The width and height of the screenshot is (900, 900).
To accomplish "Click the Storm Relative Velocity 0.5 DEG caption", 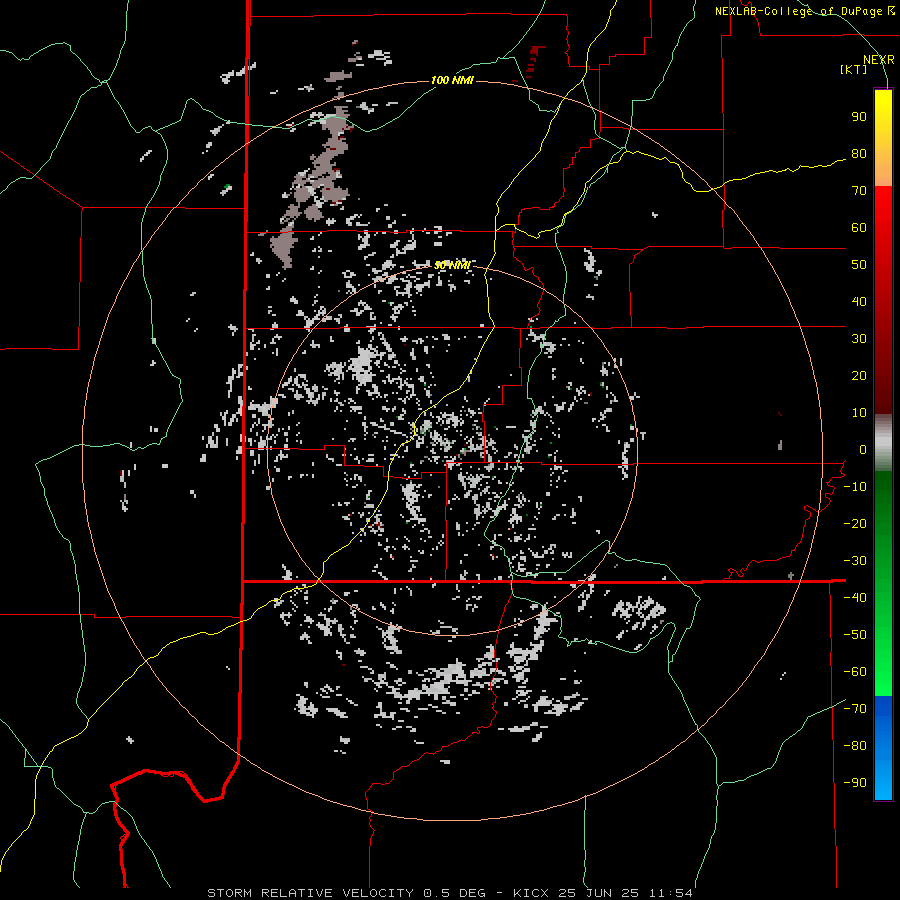I will [346, 893].
